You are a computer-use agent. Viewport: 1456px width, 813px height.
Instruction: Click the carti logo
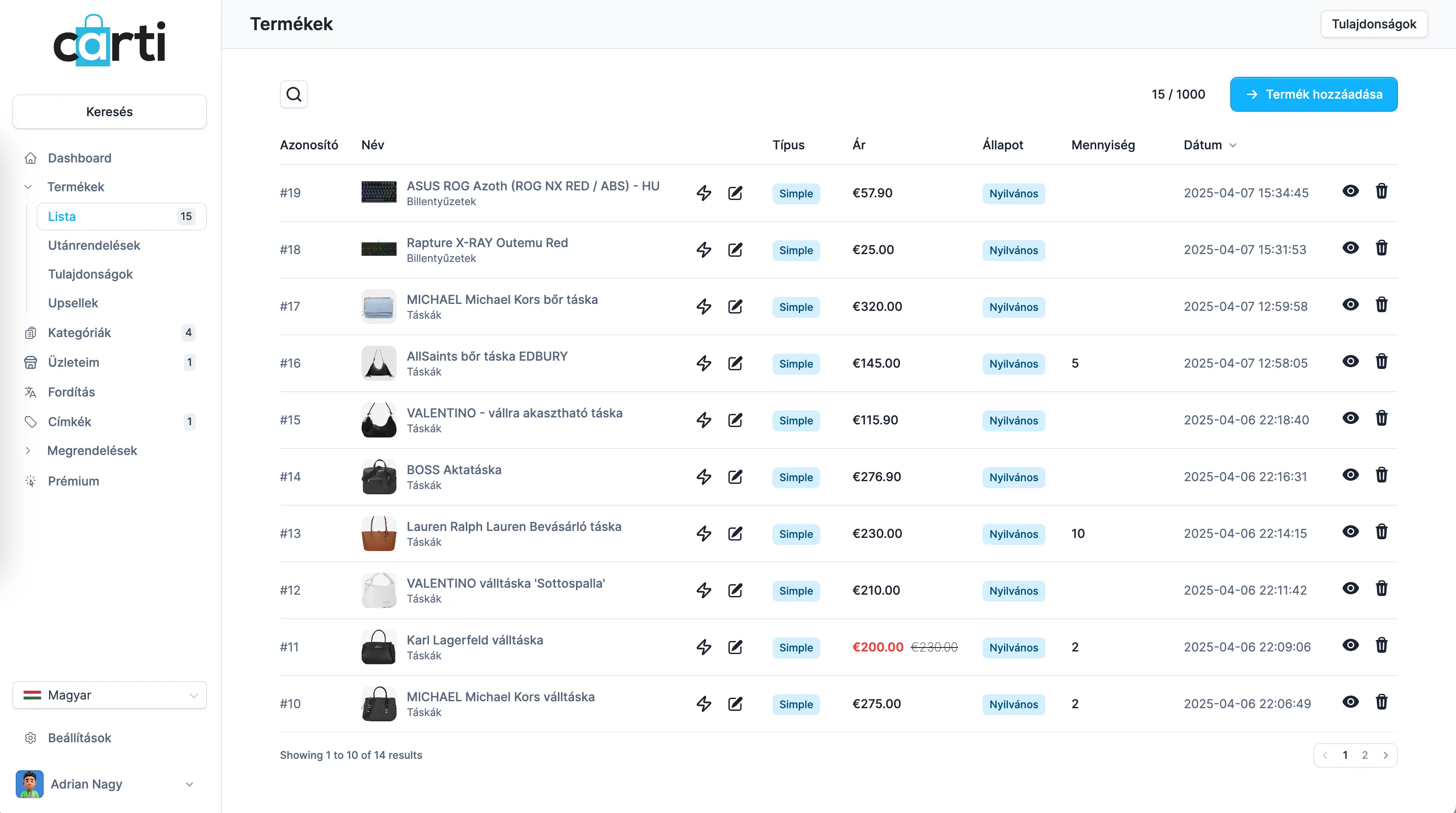click(x=109, y=41)
